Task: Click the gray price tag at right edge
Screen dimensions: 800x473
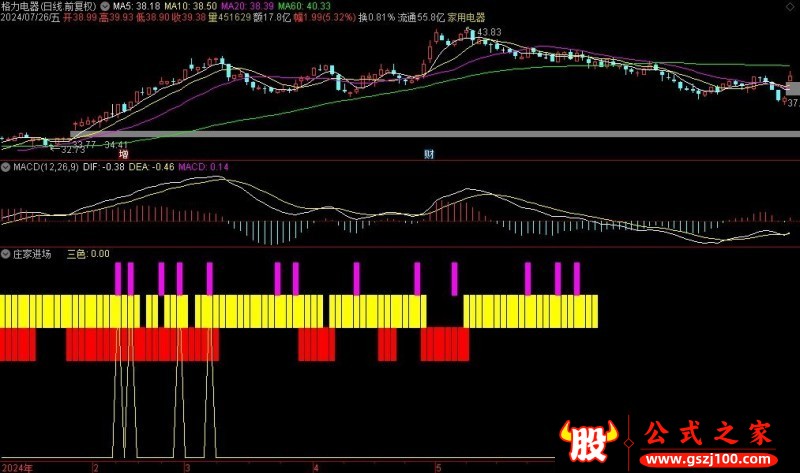Action: click(793, 89)
